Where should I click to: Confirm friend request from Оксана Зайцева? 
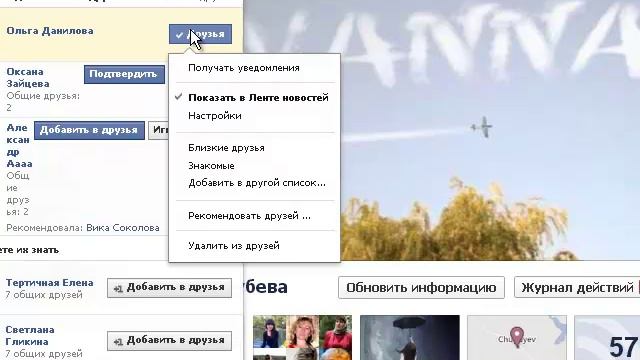tap(124, 74)
